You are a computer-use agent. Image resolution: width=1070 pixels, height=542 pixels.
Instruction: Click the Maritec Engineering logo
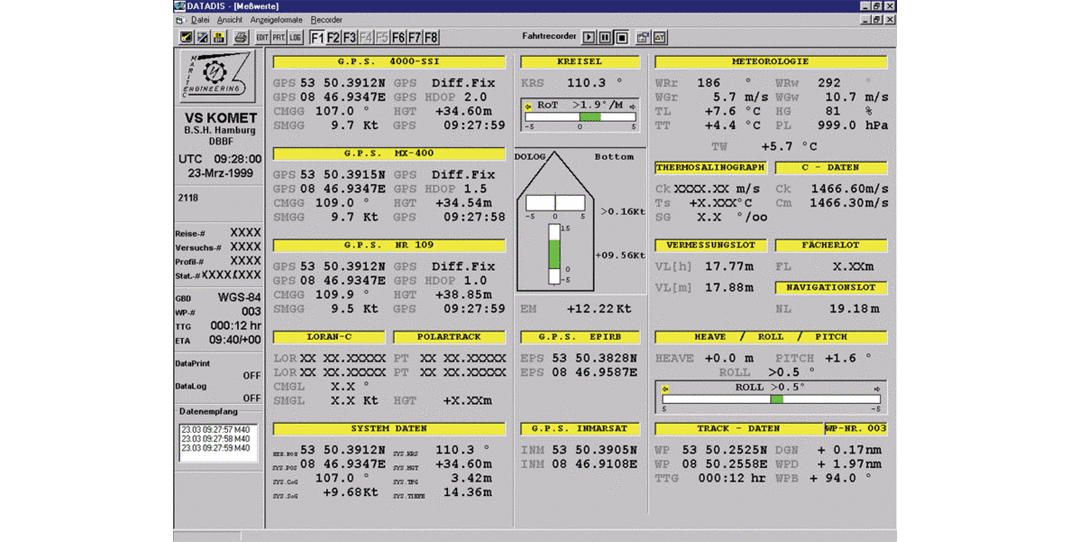(218, 76)
